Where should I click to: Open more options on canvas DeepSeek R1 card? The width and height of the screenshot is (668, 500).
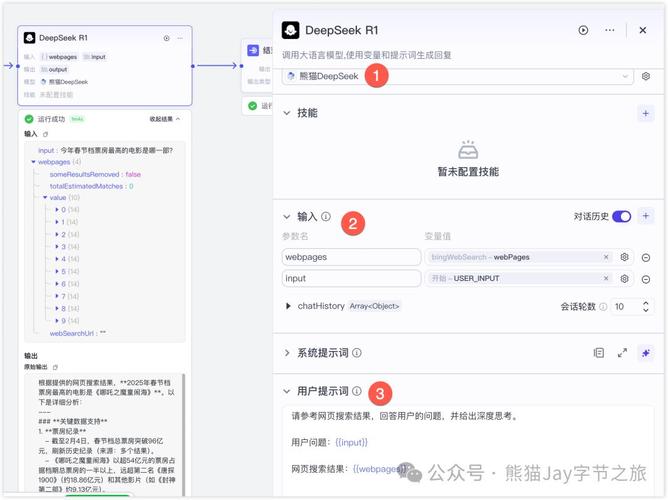pos(180,38)
